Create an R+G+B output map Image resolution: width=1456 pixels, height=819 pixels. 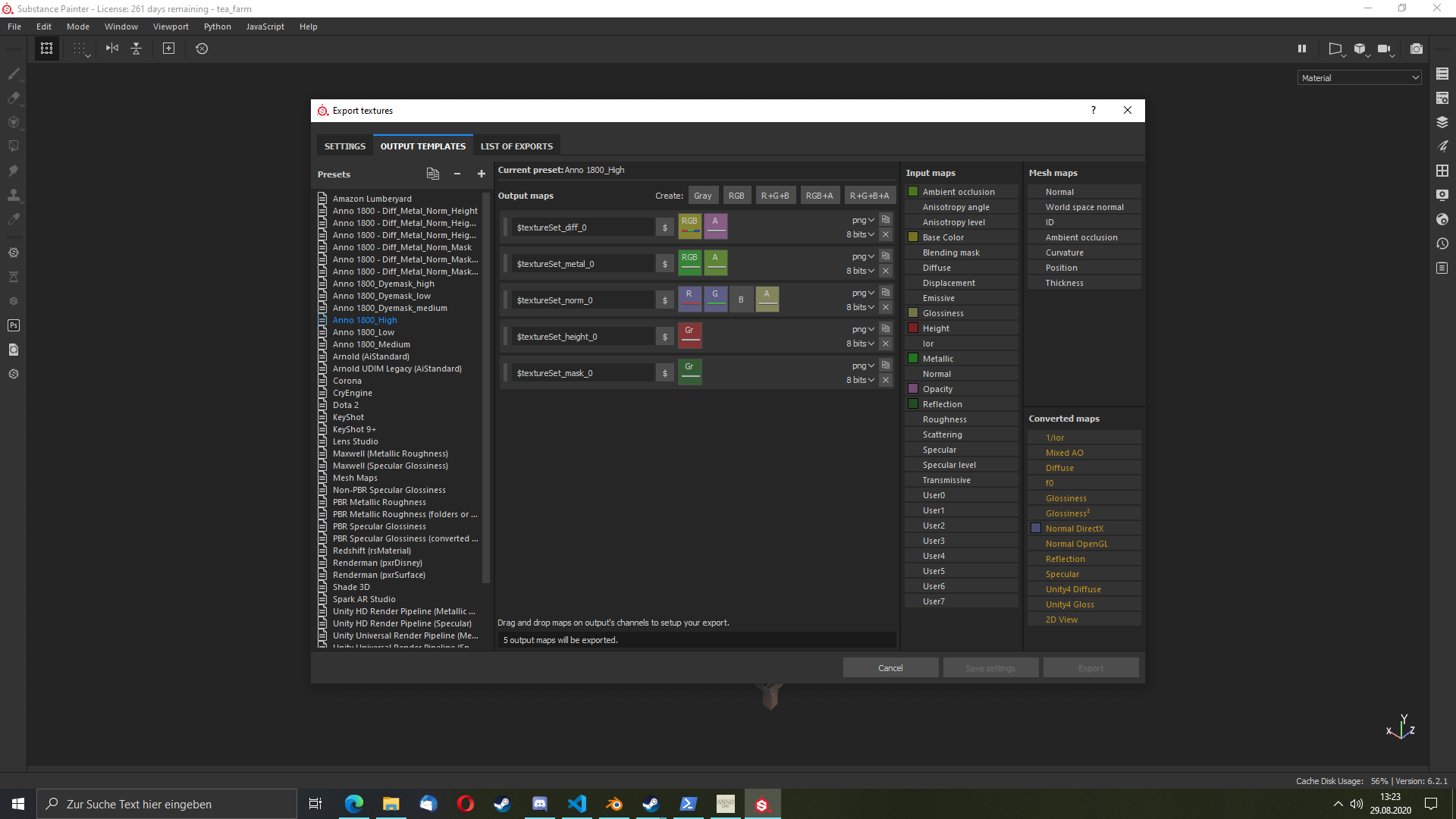[x=775, y=196]
